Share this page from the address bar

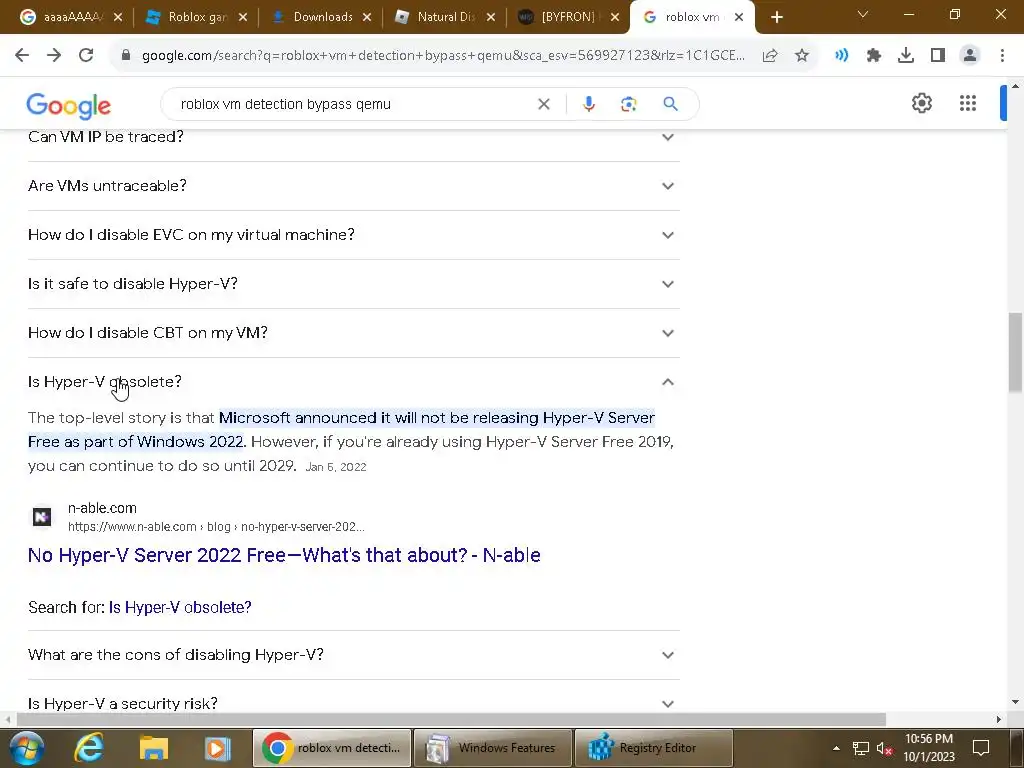pyautogui.click(x=770, y=56)
